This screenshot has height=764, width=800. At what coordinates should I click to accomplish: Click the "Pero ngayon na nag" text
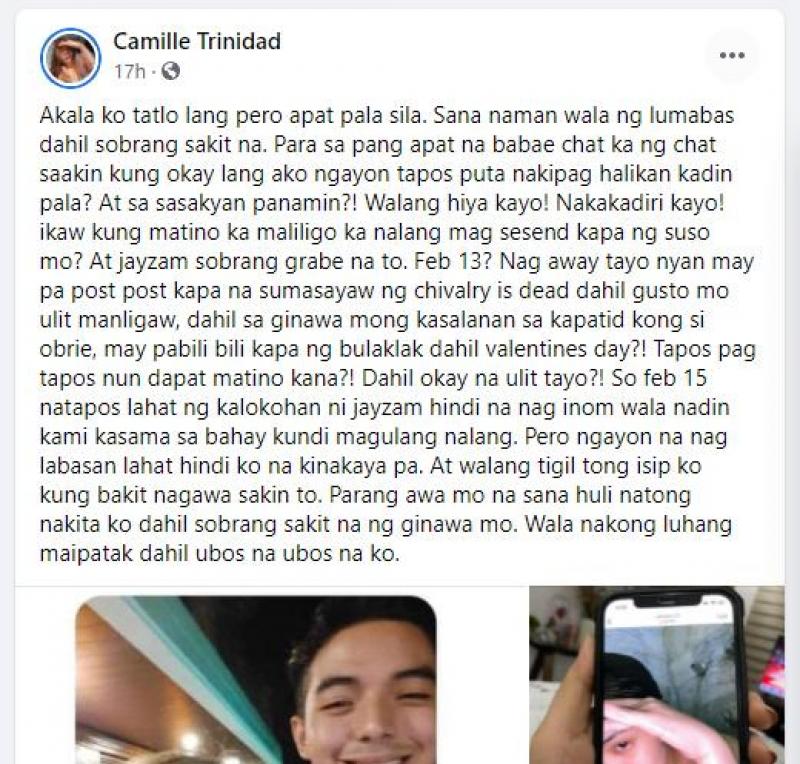(x=626, y=437)
